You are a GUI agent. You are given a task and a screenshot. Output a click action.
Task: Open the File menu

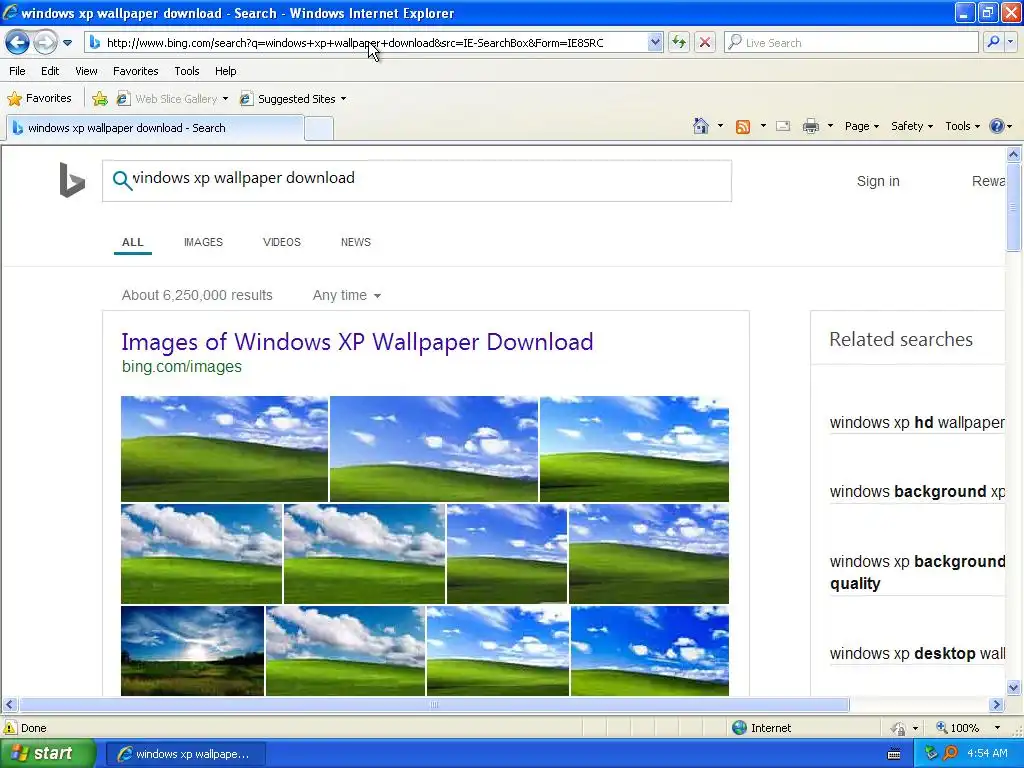coord(17,71)
